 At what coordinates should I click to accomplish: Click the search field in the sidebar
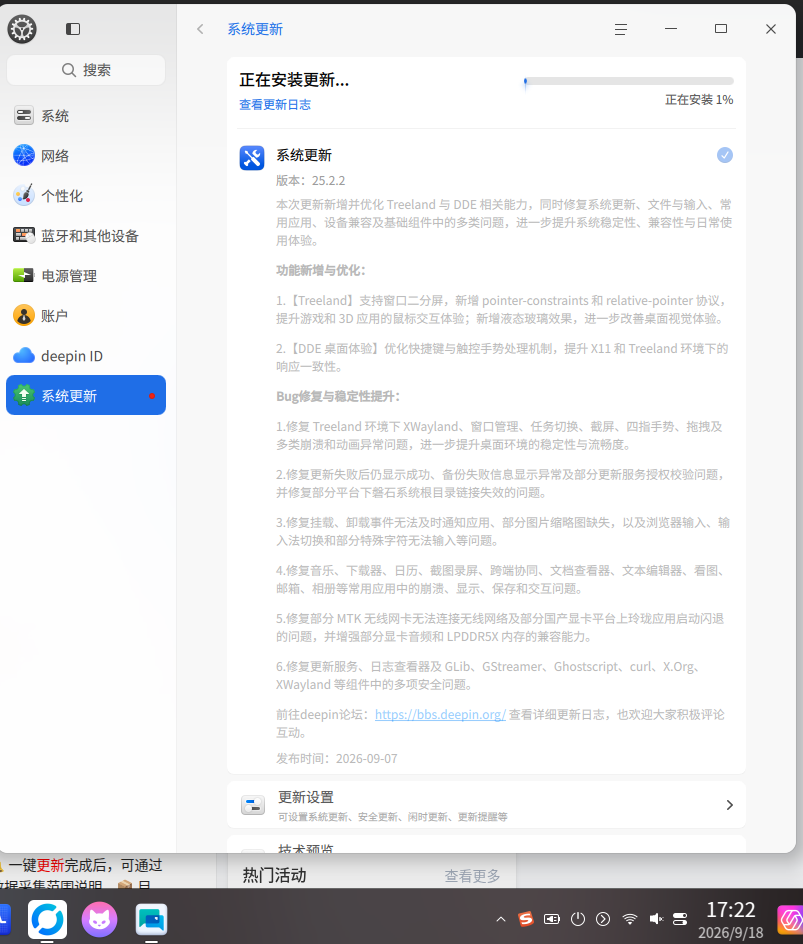[86, 70]
